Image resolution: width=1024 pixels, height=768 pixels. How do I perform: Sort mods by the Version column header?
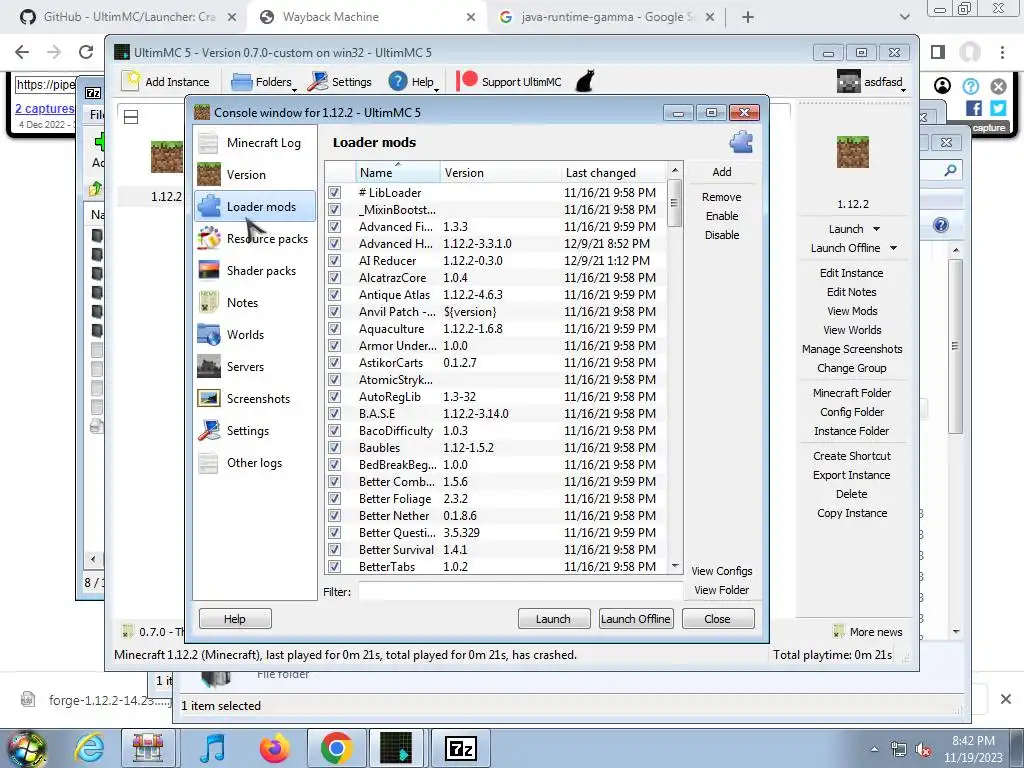click(500, 172)
